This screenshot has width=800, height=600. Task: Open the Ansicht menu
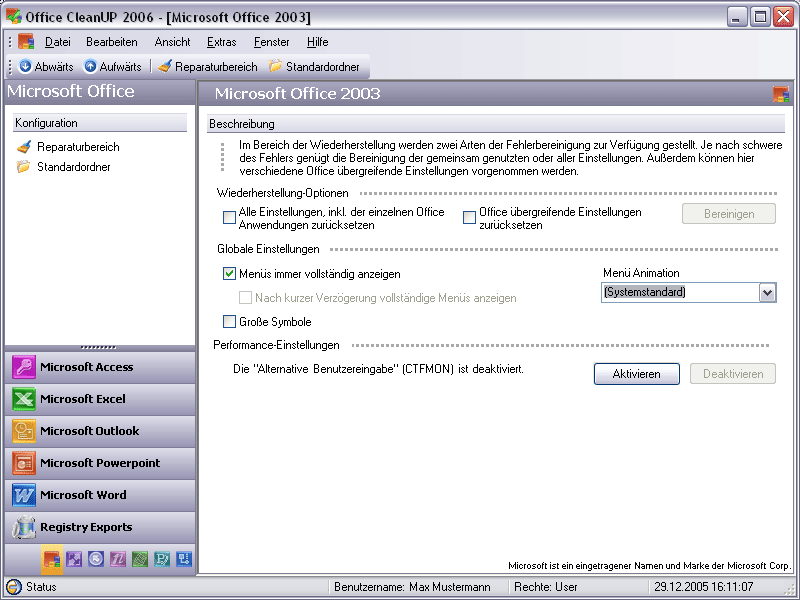click(172, 42)
